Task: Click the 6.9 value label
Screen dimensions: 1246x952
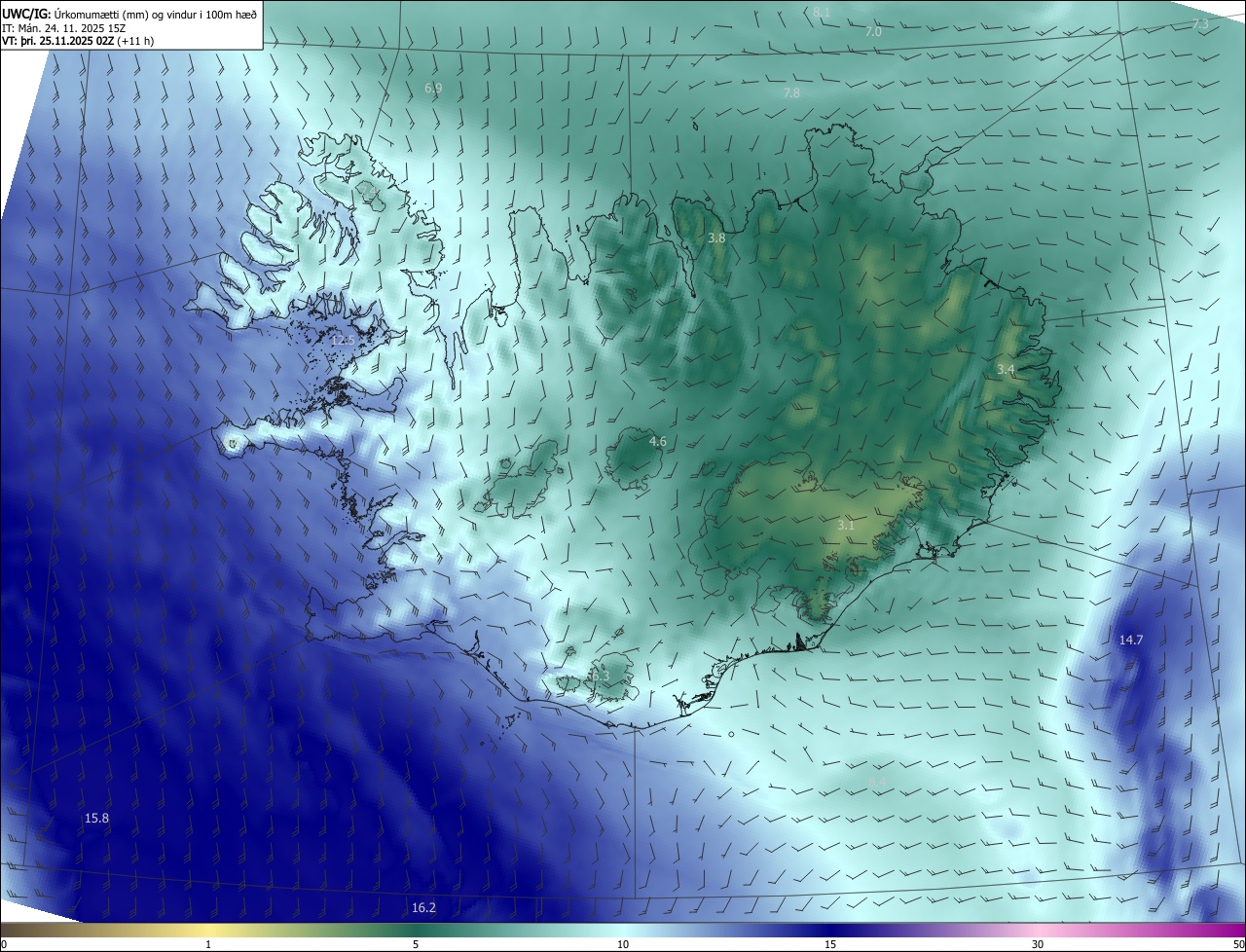Action: (433, 88)
